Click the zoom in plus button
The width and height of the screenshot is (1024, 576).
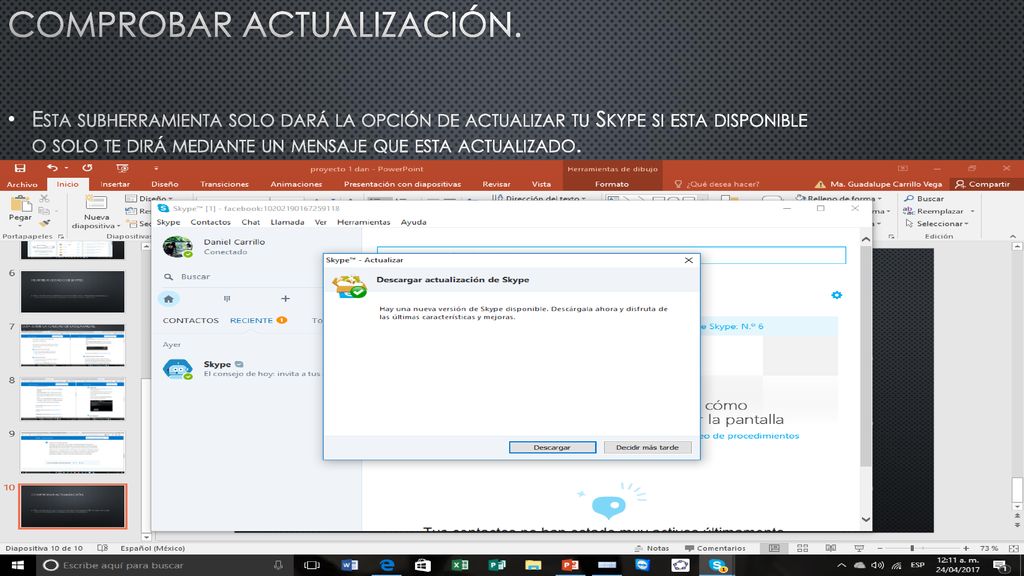click(x=966, y=548)
